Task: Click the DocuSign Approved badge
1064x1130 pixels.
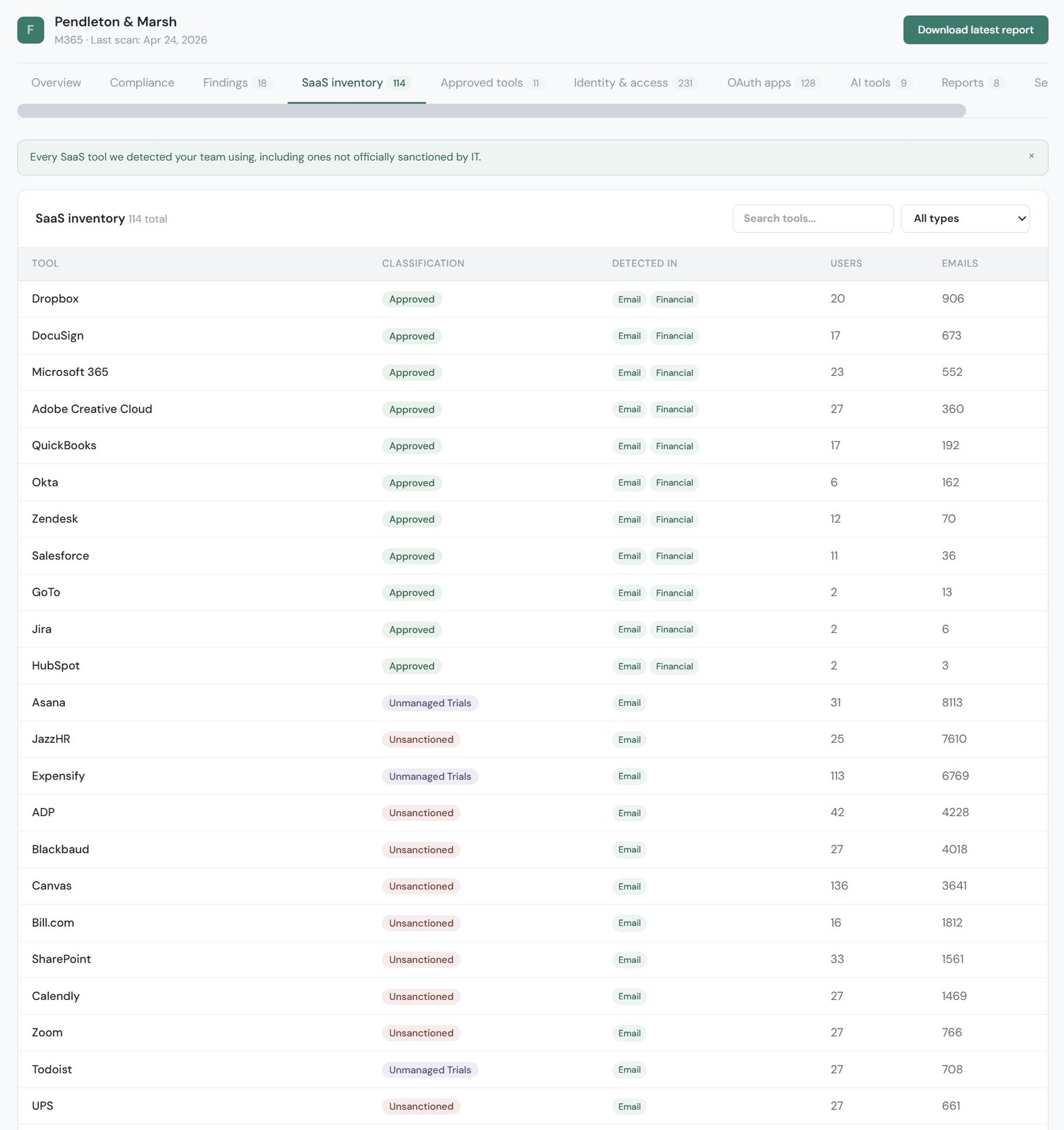Action: point(411,336)
